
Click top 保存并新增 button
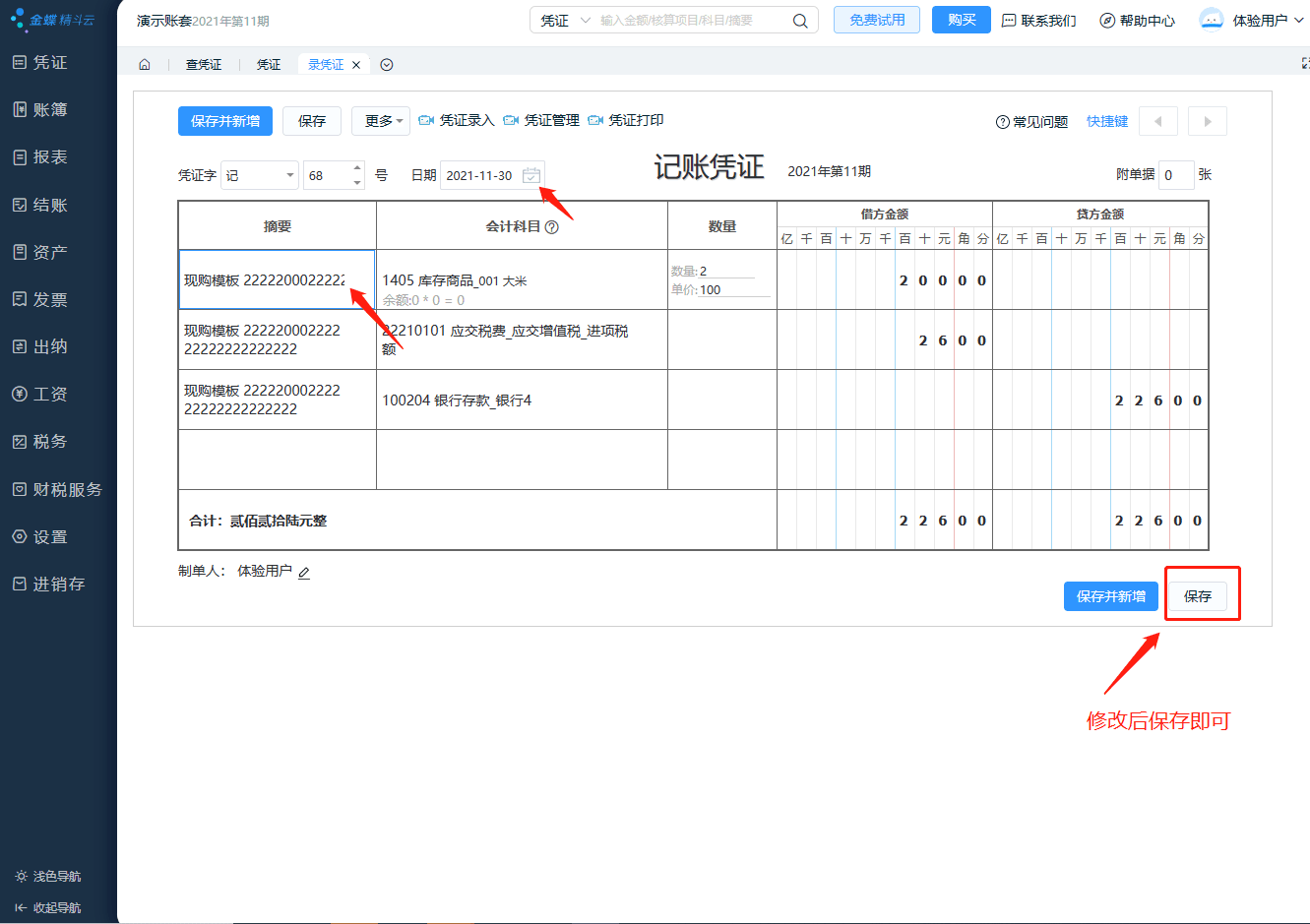(x=225, y=121)
